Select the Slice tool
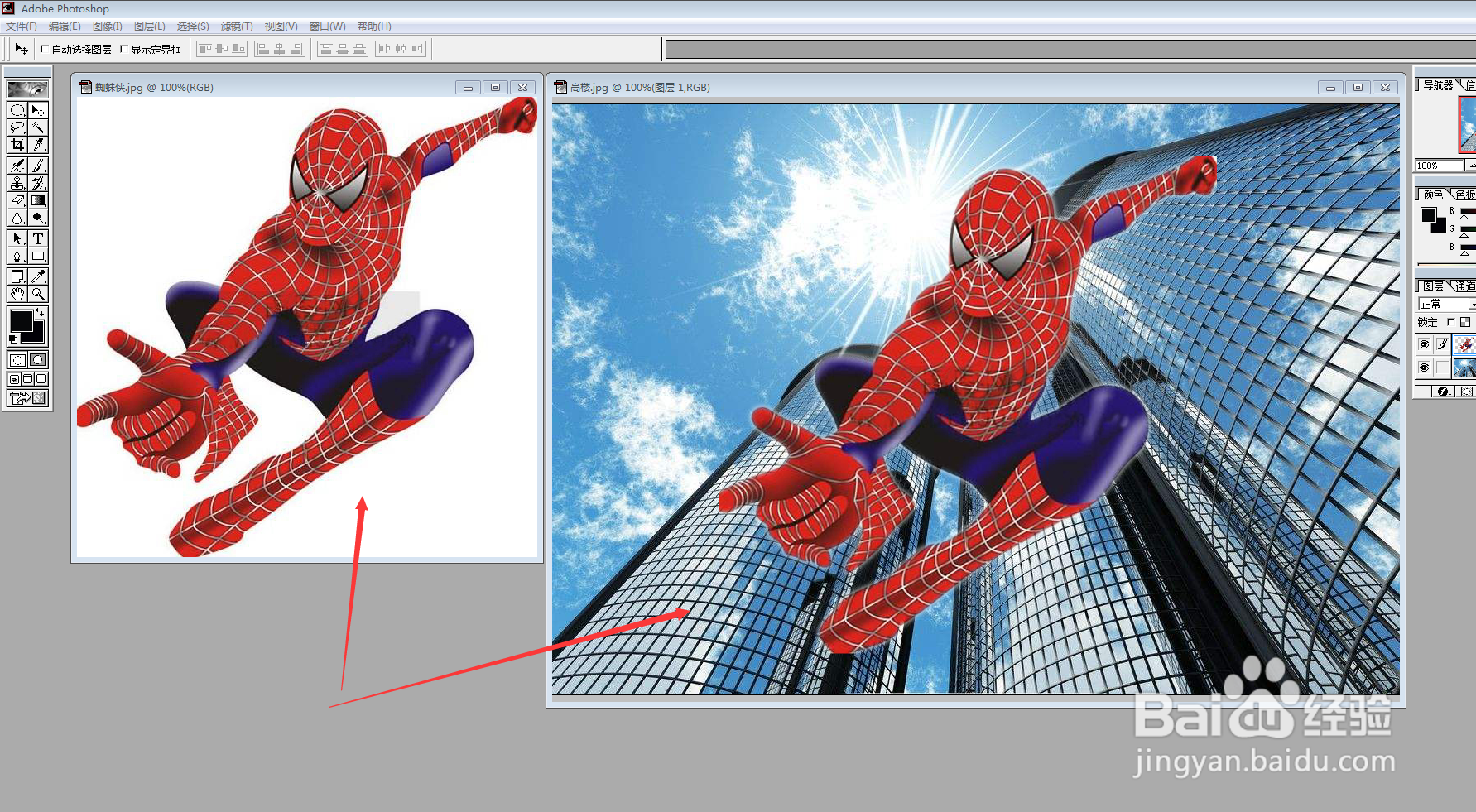The width and height of the screenshot is (1476, 812). pyautogui.click(x=38, y=145)
